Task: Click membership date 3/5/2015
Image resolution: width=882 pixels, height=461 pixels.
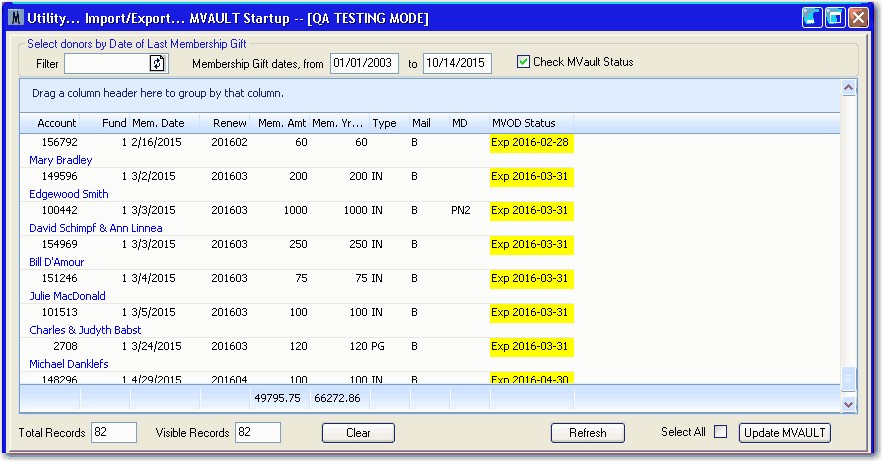Action: point(154,312)
